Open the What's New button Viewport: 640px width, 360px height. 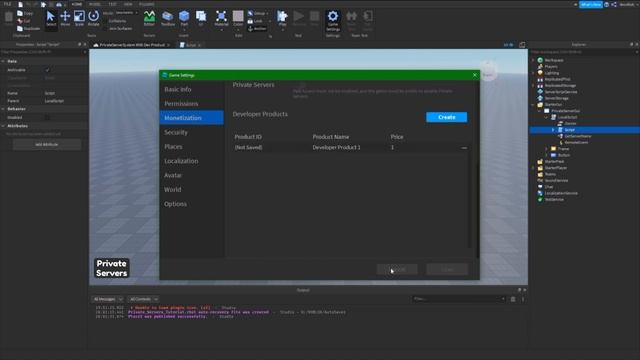point(591,4)
